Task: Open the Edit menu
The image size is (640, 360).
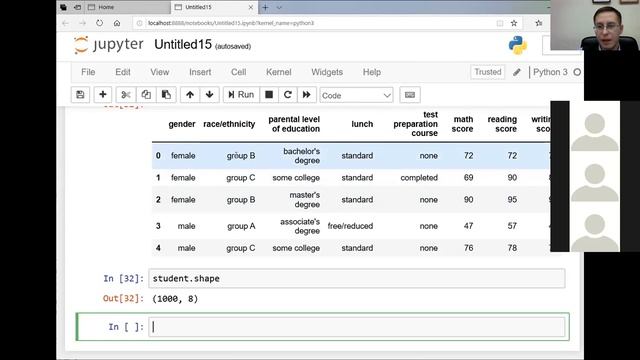Action: click(x=123, y=72)
